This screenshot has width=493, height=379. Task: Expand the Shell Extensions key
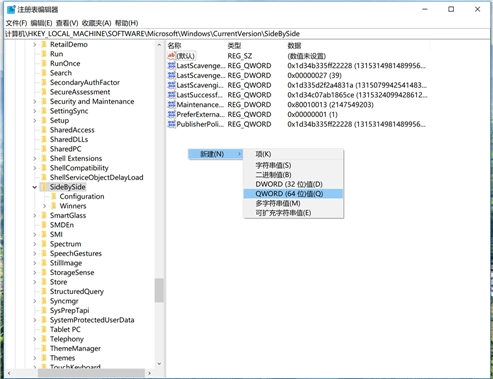(x=35, y=158)
